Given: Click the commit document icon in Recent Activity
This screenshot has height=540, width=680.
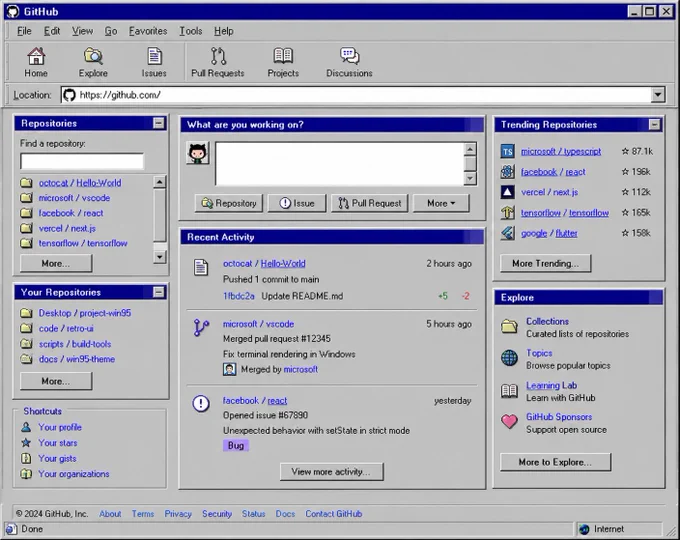Looking at the screenshot, I should [200, 267].
